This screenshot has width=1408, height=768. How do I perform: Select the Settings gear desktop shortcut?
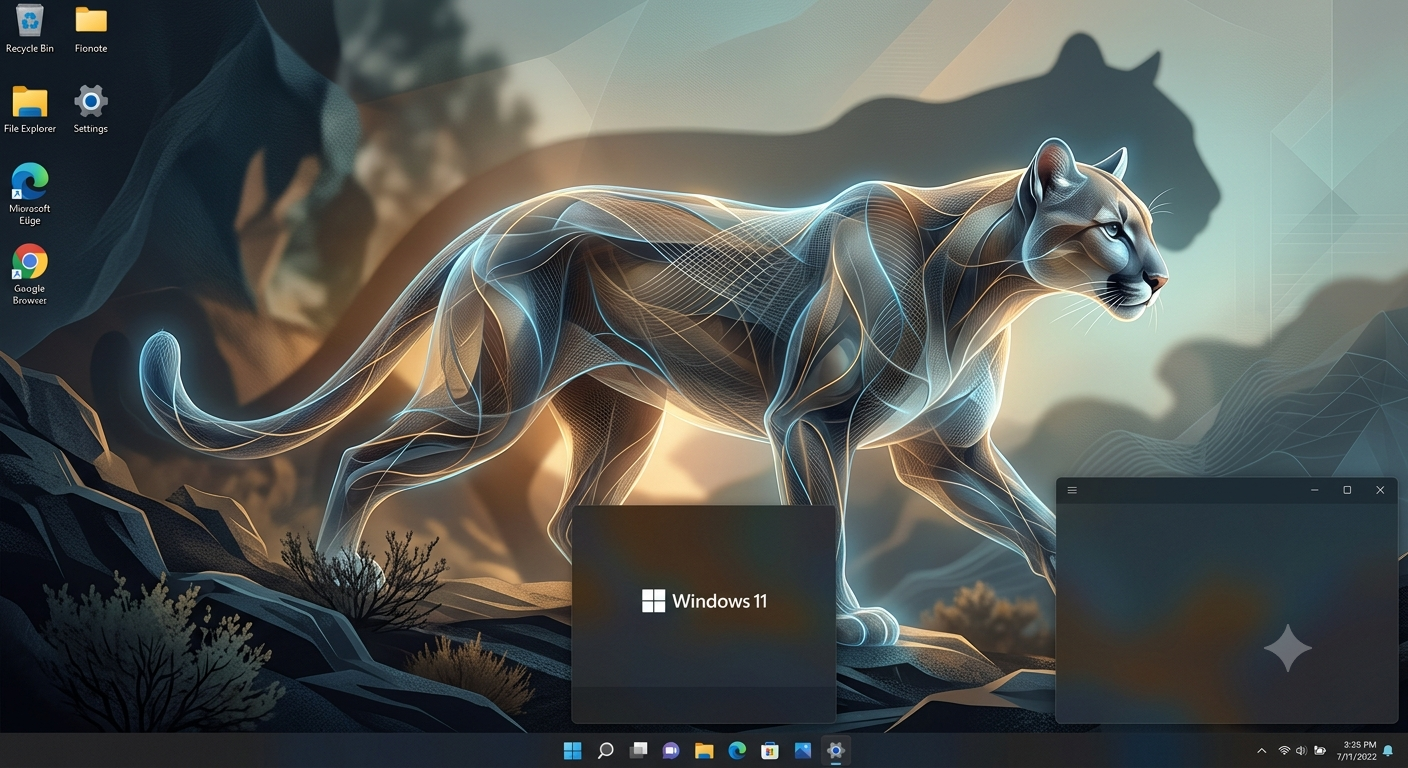pos(91,109)
